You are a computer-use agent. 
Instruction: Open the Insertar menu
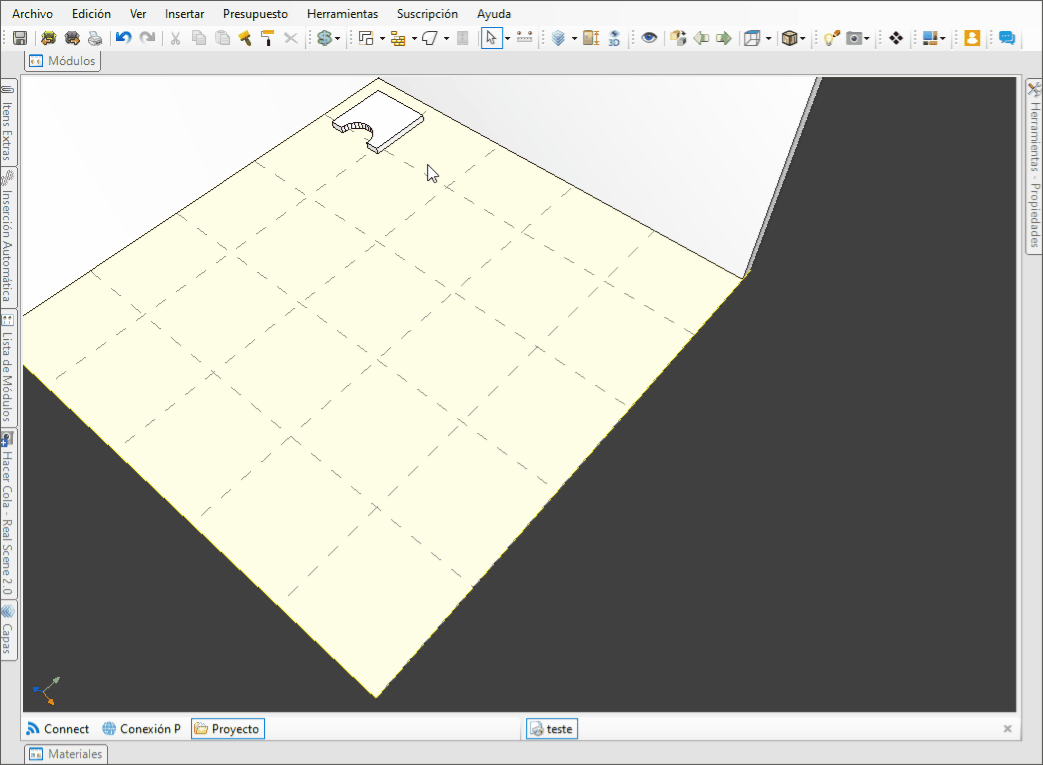point(184,13)
